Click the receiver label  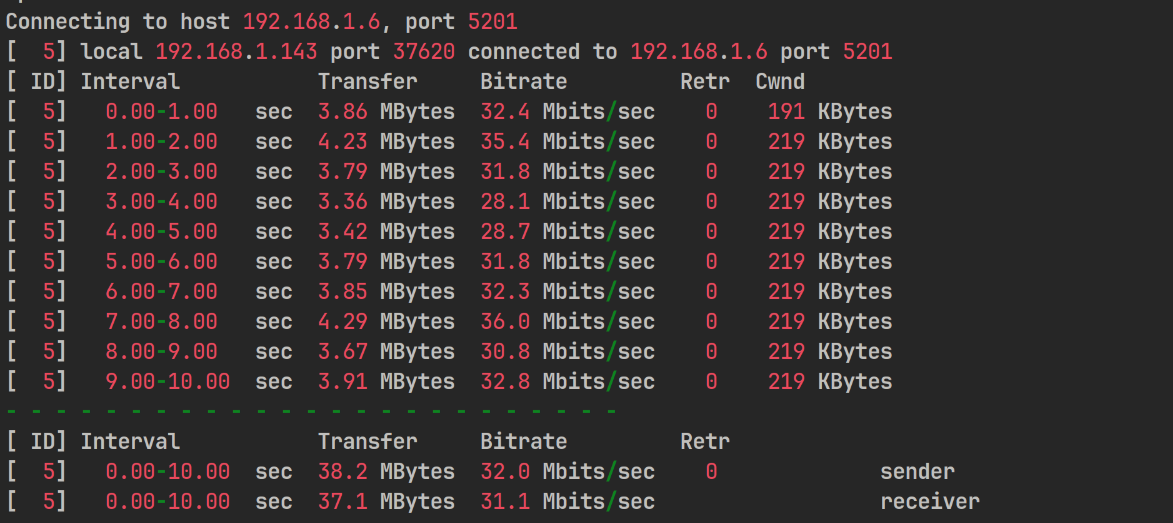coord(930,501)
